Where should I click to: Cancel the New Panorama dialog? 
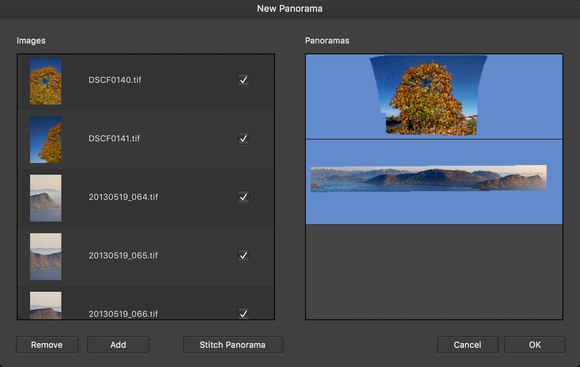pos(468,345)
